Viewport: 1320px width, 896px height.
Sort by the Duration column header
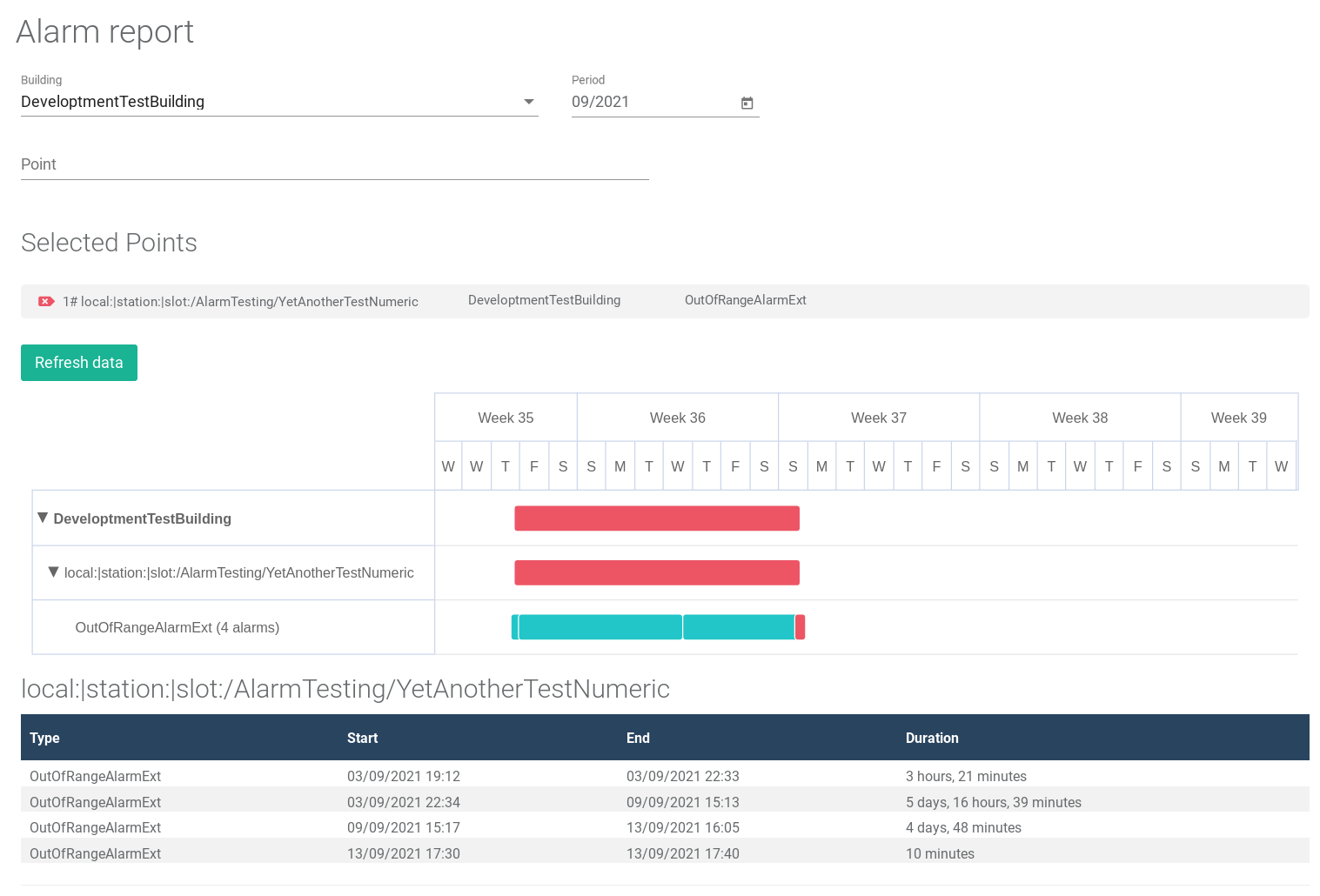[x=932, y=738]
